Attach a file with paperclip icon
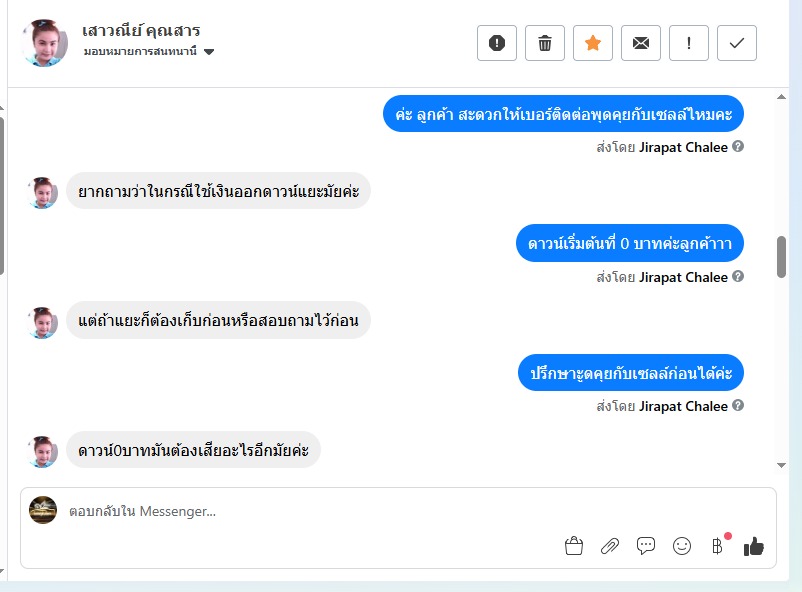This screenshot has height=592, width=802. point(610,546)
